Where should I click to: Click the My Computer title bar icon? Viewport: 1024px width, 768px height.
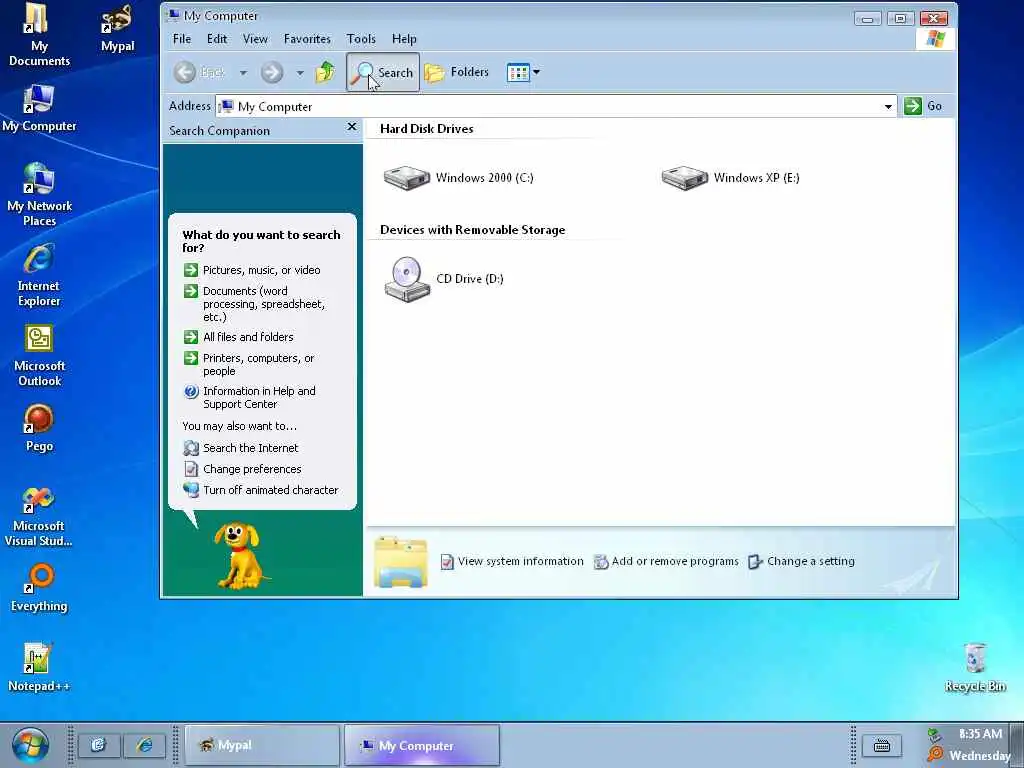(x=174, y=15)
